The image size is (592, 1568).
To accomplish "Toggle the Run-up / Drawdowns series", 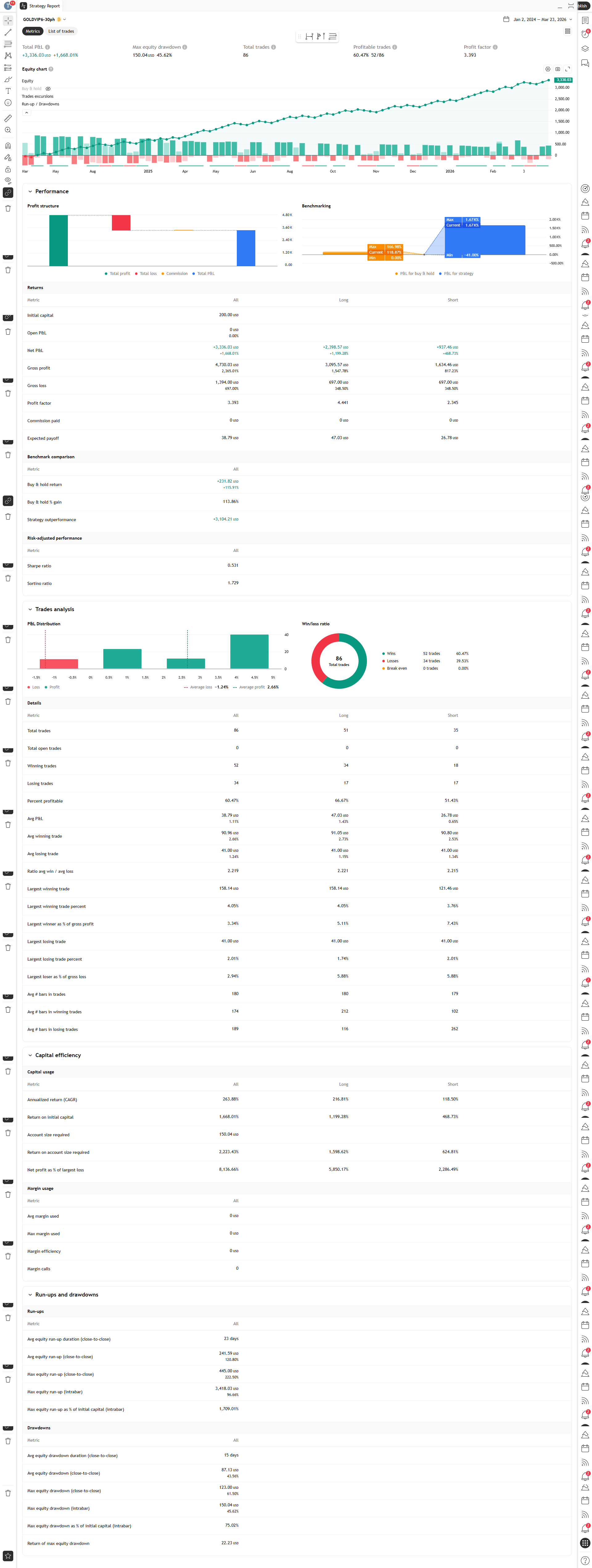I will [x=40, y=104].
